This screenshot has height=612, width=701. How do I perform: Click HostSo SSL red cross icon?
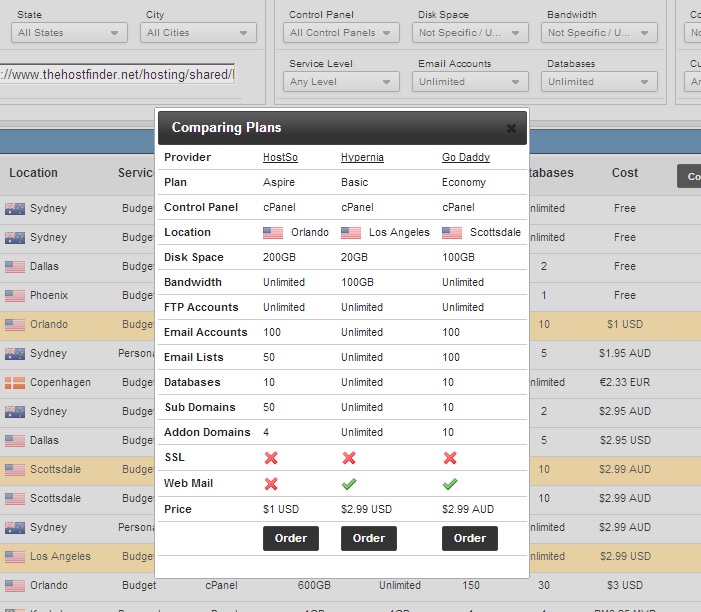[x=271, y=458]
